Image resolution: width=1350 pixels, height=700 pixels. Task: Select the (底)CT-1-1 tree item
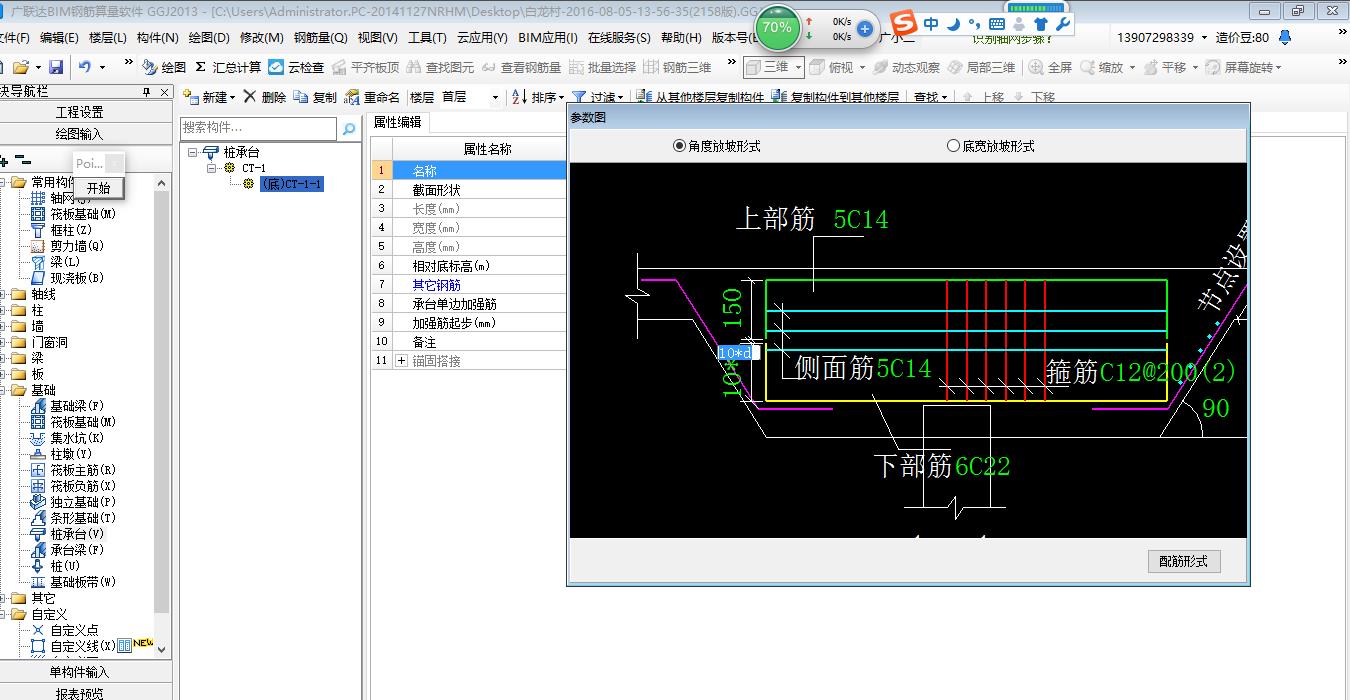point(291,184)
